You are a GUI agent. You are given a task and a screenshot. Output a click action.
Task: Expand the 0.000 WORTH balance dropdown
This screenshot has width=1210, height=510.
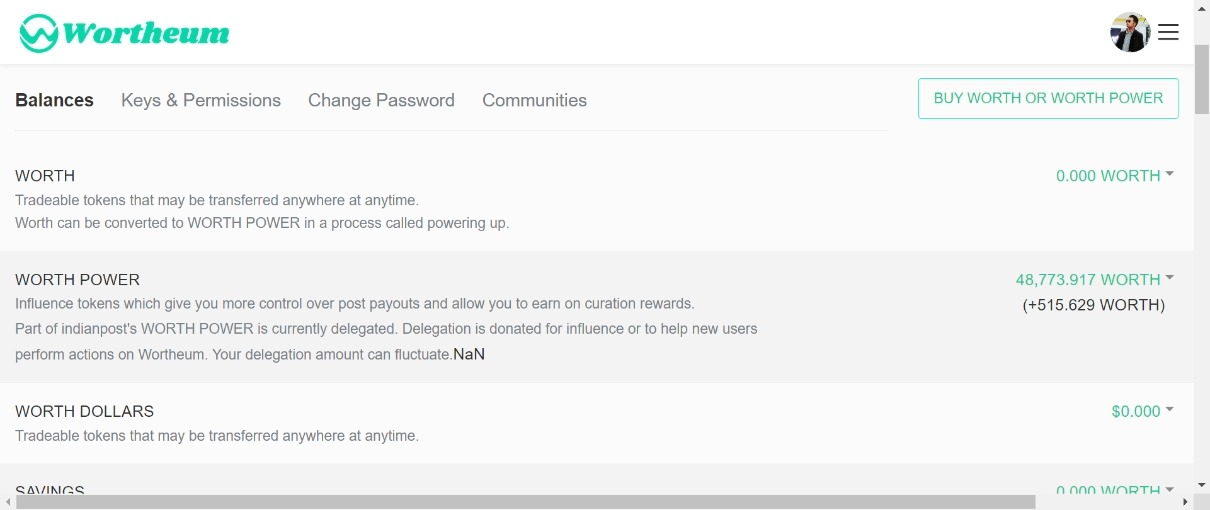[x=1114, y=176]
